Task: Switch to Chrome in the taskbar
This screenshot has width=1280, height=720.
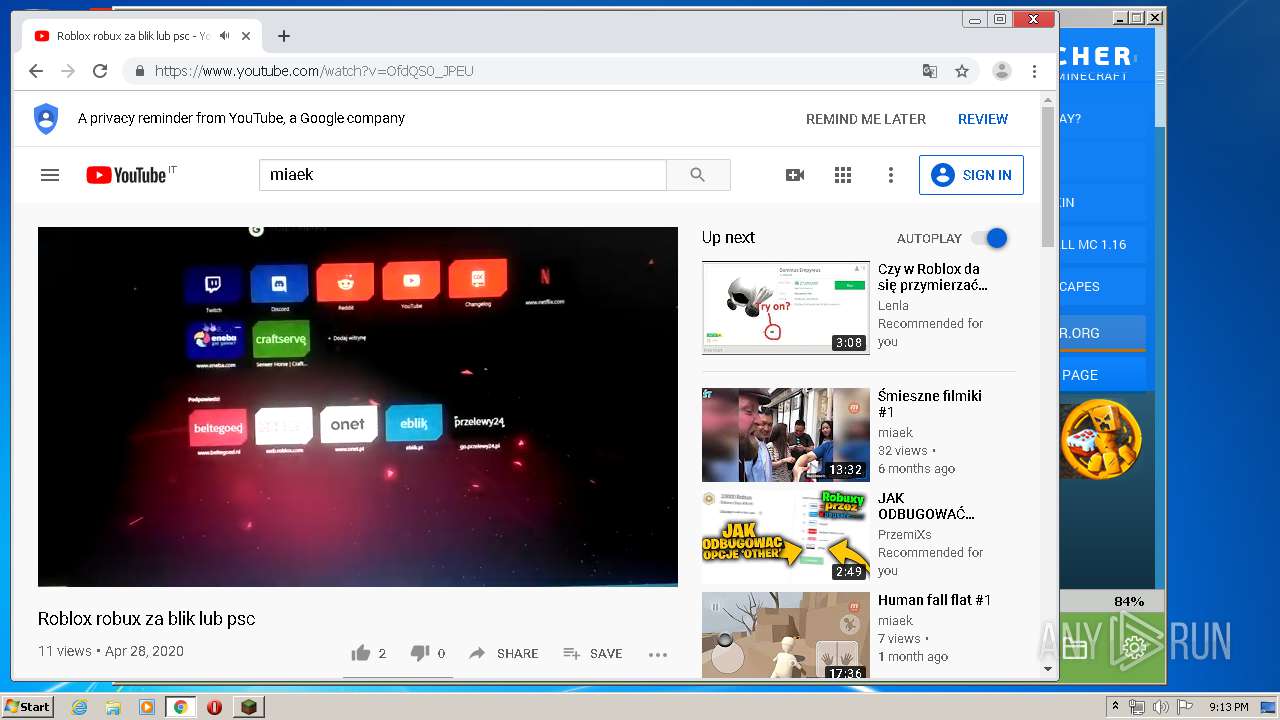Action: pyautogui.click(x=181, y=707)
